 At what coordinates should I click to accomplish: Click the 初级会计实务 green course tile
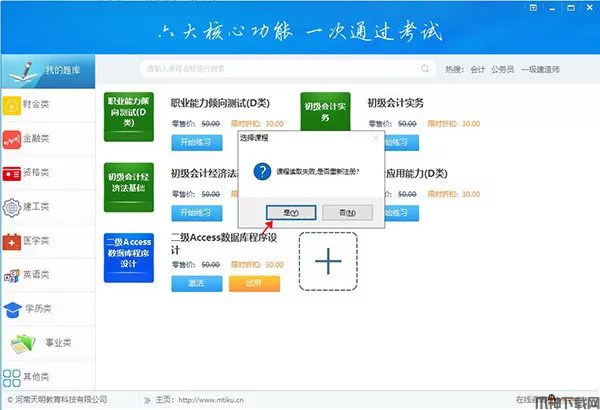(325, 111)
